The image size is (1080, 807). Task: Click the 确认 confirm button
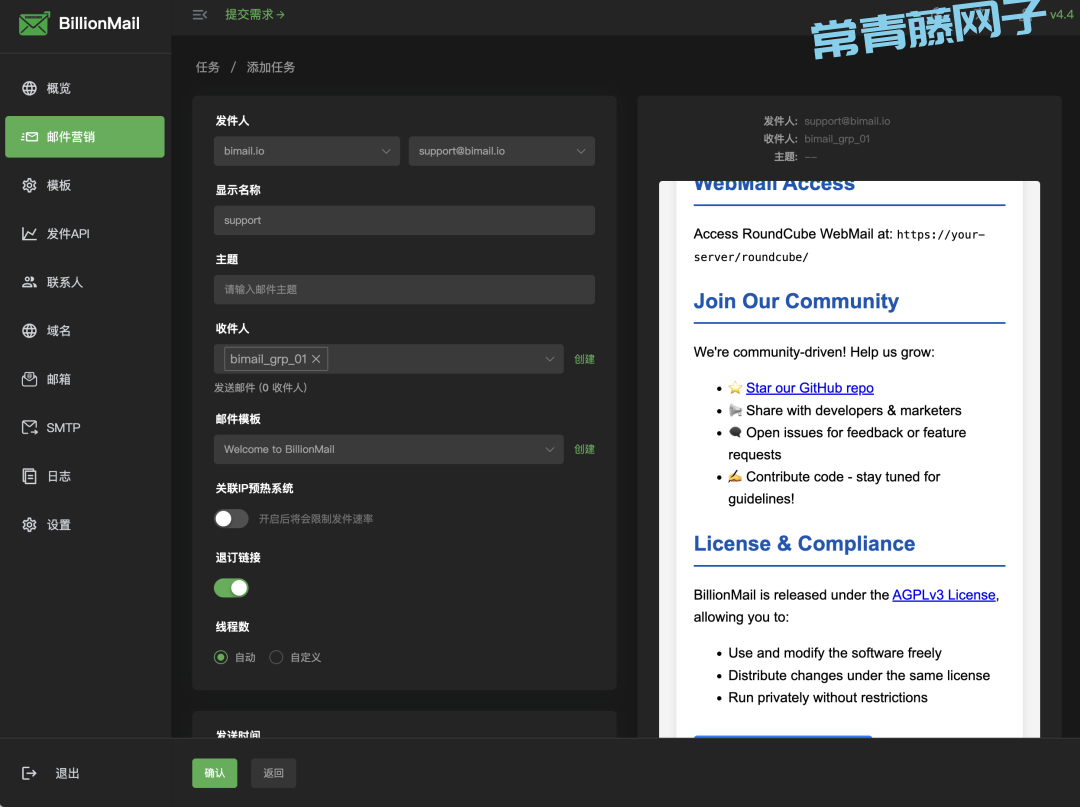point(214,773)
